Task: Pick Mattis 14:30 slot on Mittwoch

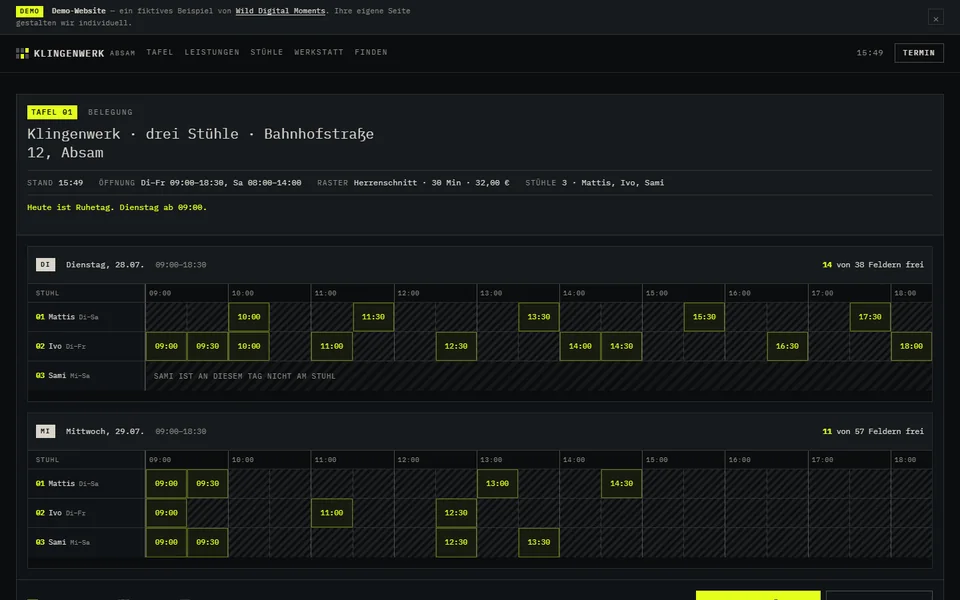Action: [x=621, y=484]
